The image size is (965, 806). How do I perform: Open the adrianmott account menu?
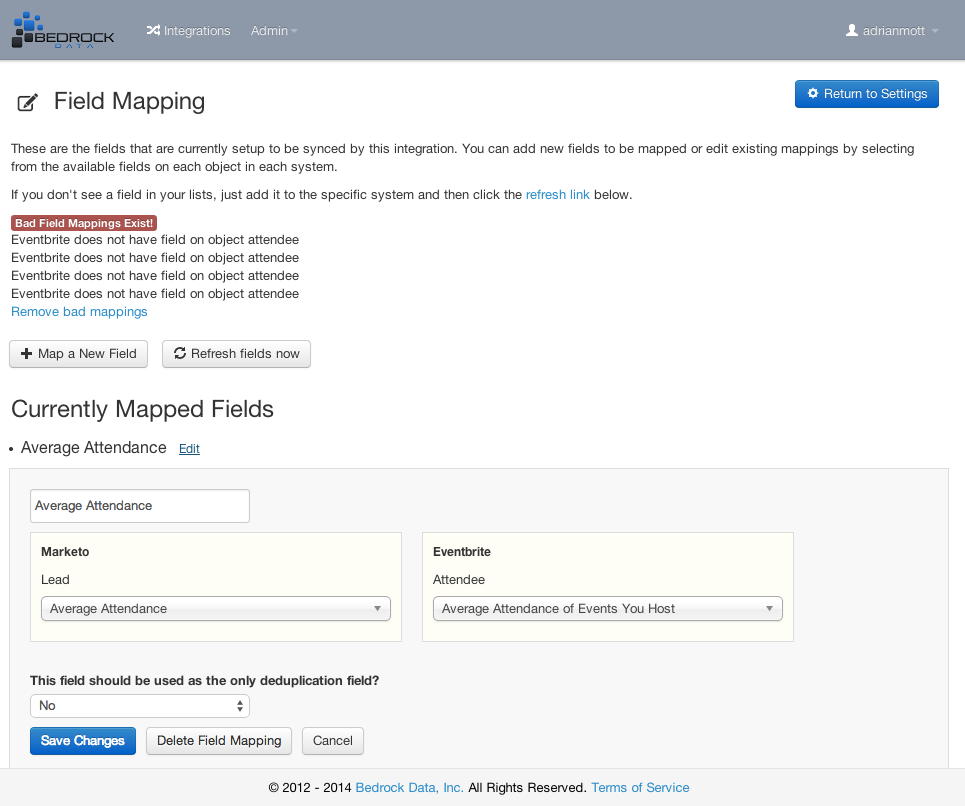click(x=892, y=30)
